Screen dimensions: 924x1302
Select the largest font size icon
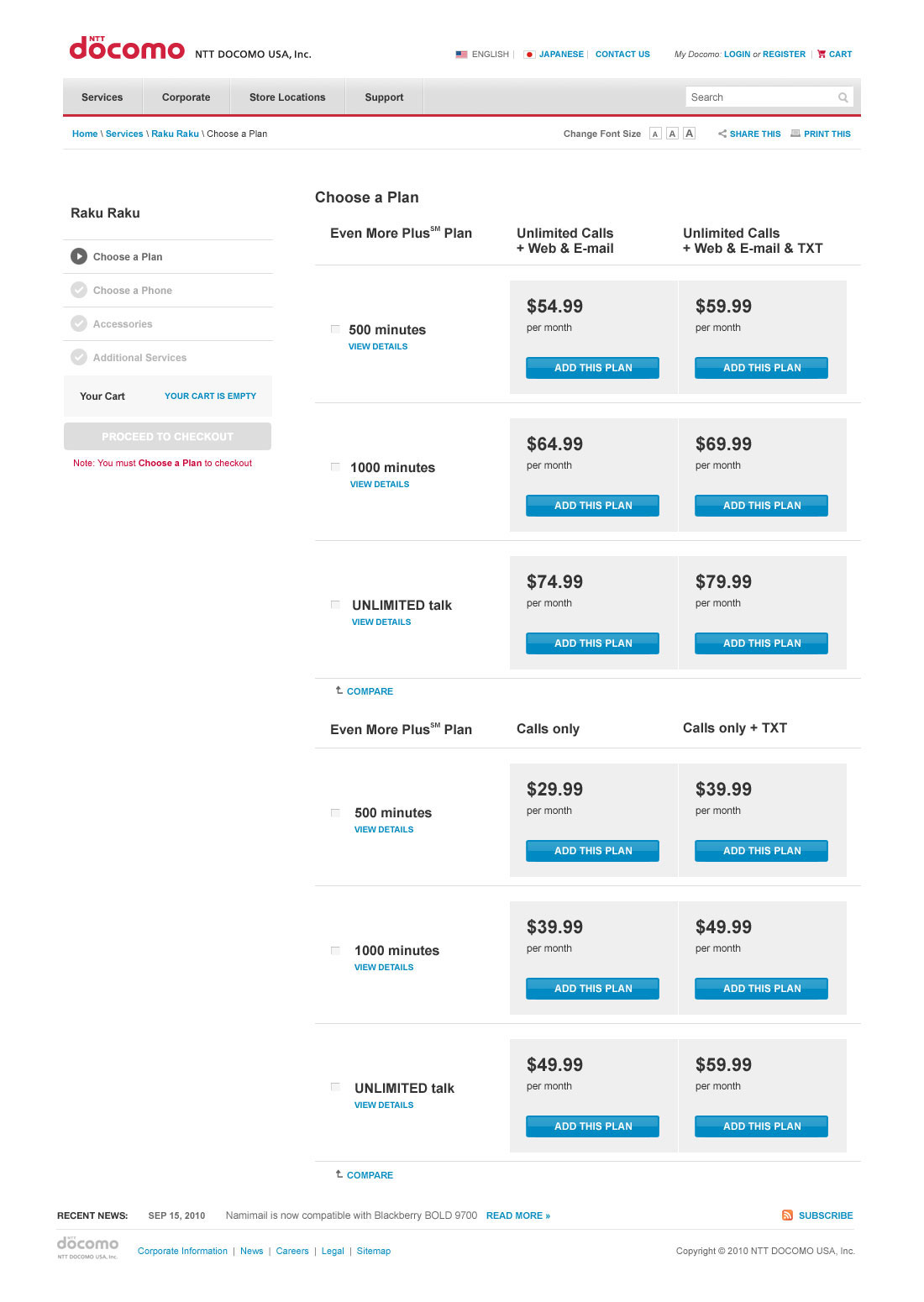pyautogui.click(x=689, y=134)
